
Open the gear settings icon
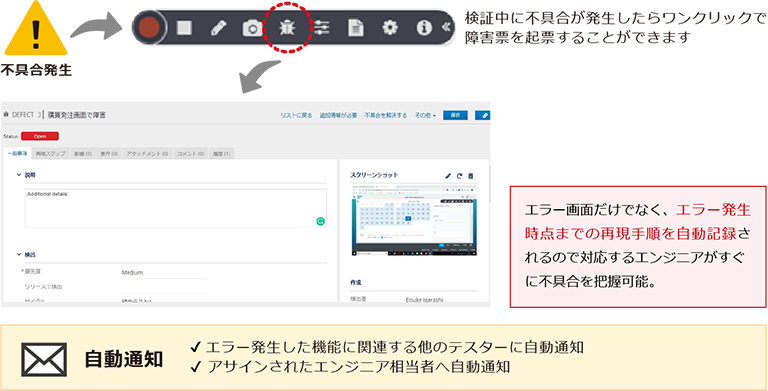point(390,28)
